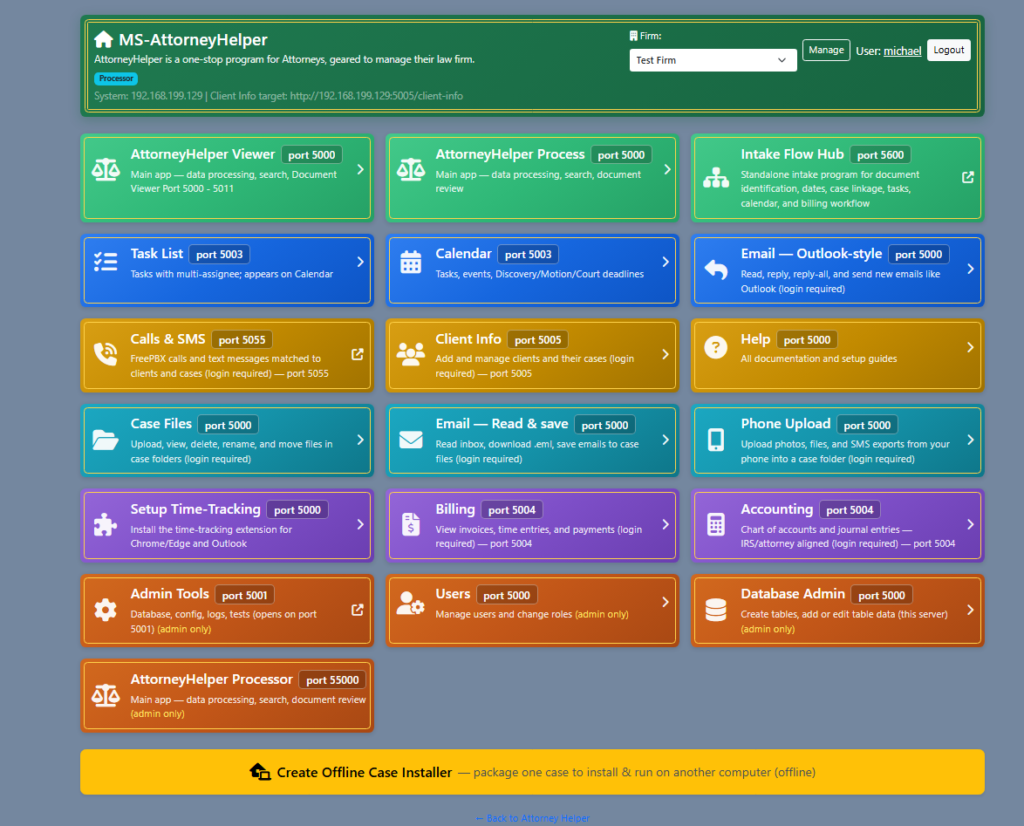1024x826 pixels.
Task: Click the port 5600 badge on Intake Flow Hub
Action: pyautogui.click(x=880, y=155)
